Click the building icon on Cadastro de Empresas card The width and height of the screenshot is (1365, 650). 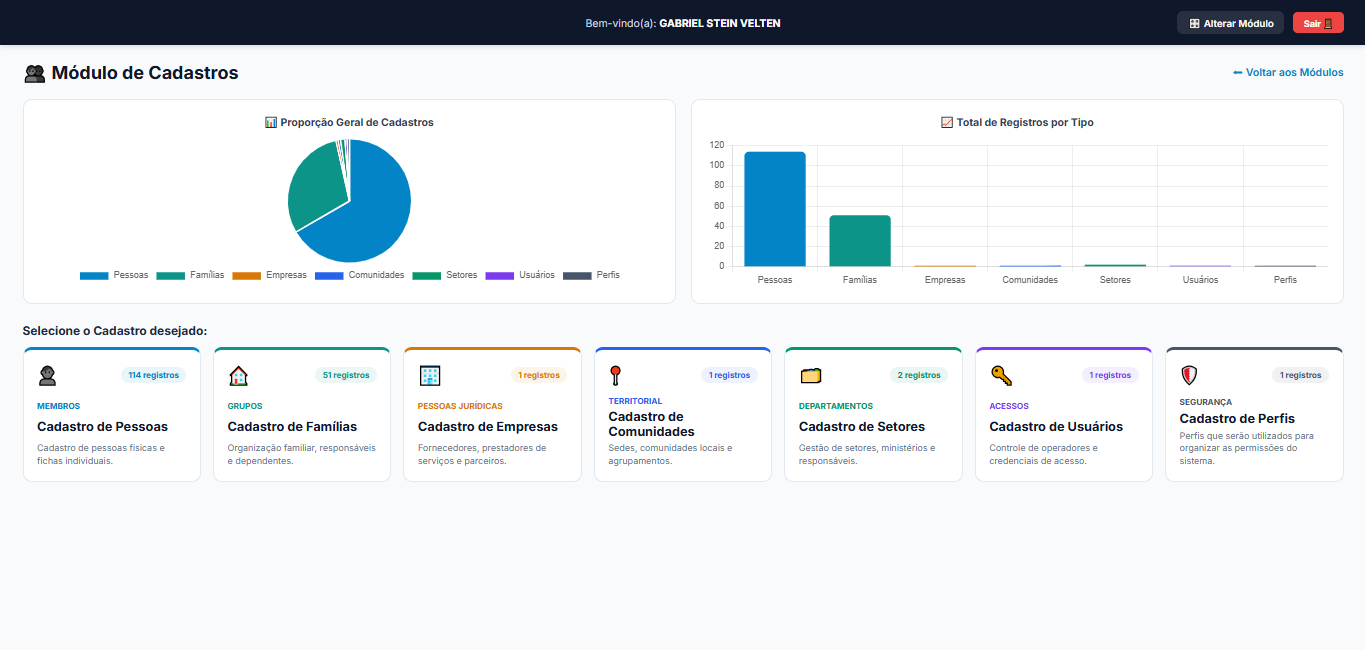click(429, 375)
